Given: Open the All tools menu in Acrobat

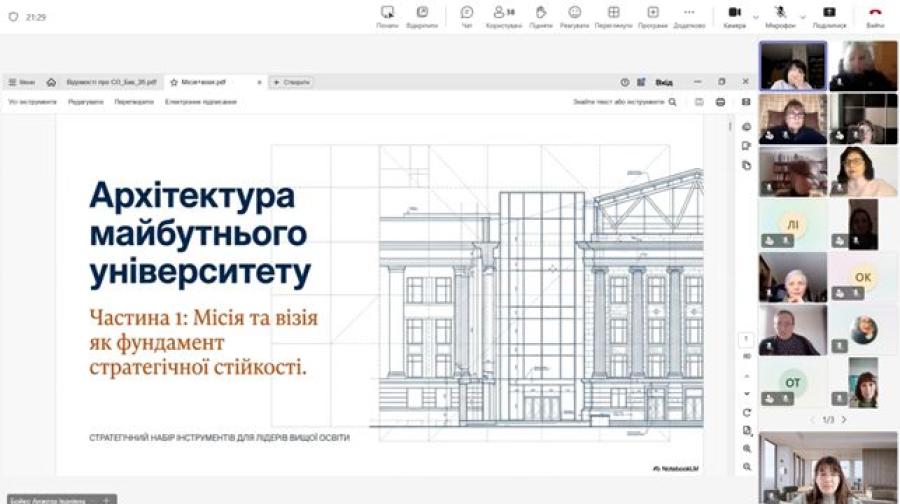Looking at the screenshot, I should pyautogui.click(x=32, y=102).
